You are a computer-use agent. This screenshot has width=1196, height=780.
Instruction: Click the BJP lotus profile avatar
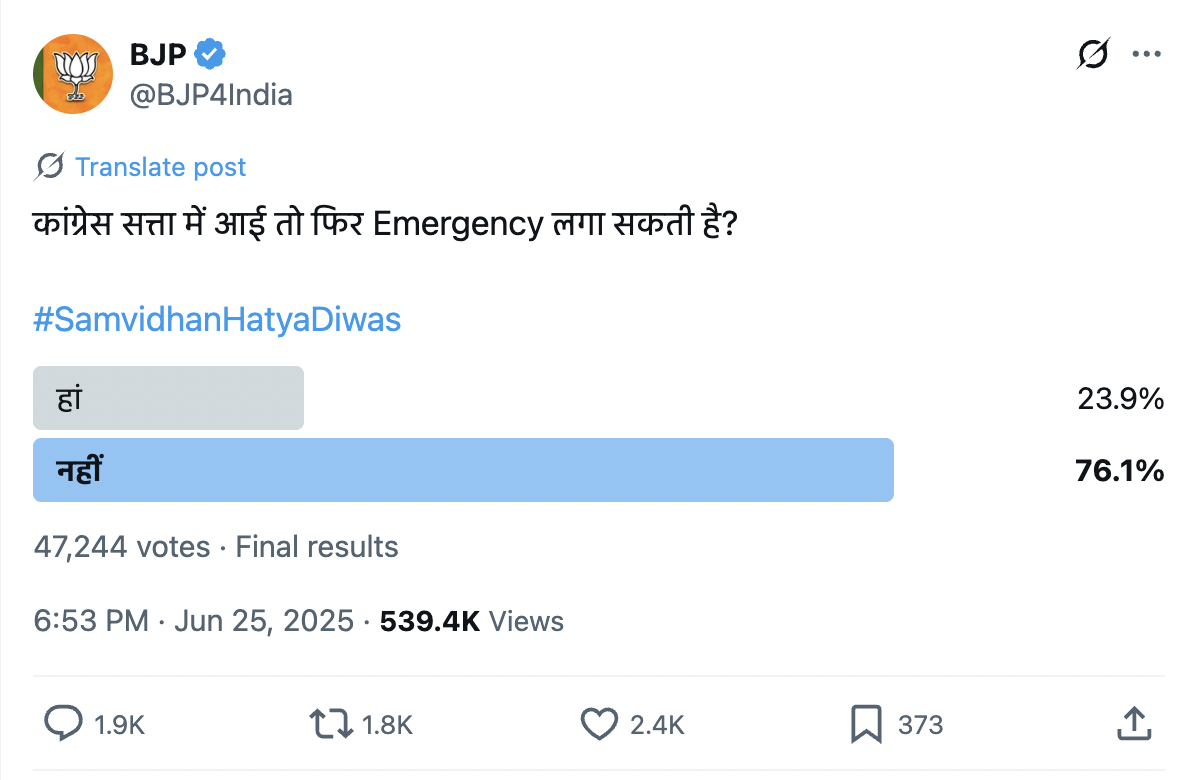coord(73,74)
